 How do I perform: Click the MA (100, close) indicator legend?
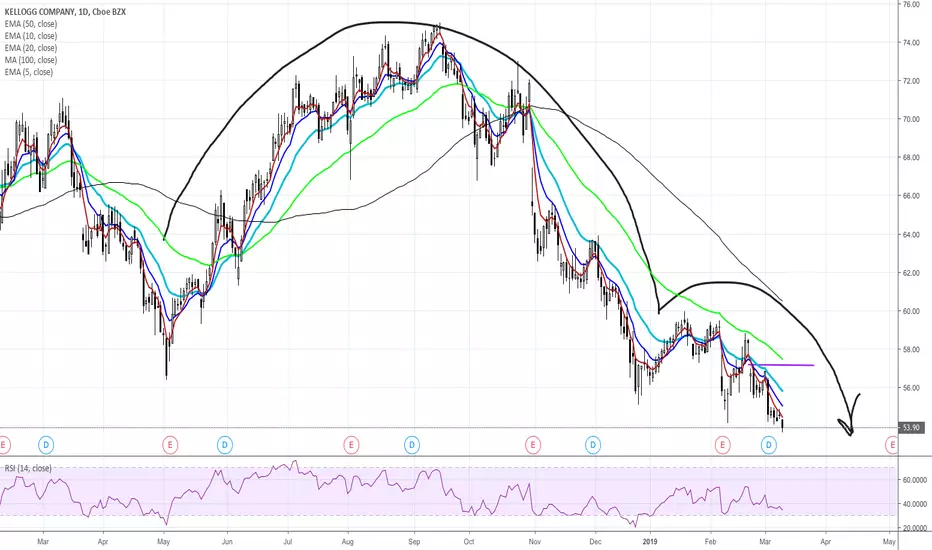(31, 60)
